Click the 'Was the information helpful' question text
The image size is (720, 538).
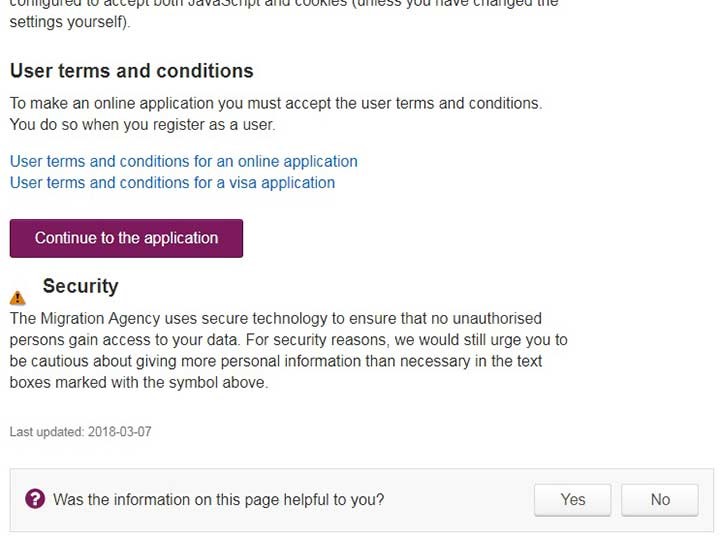(219, 499)
